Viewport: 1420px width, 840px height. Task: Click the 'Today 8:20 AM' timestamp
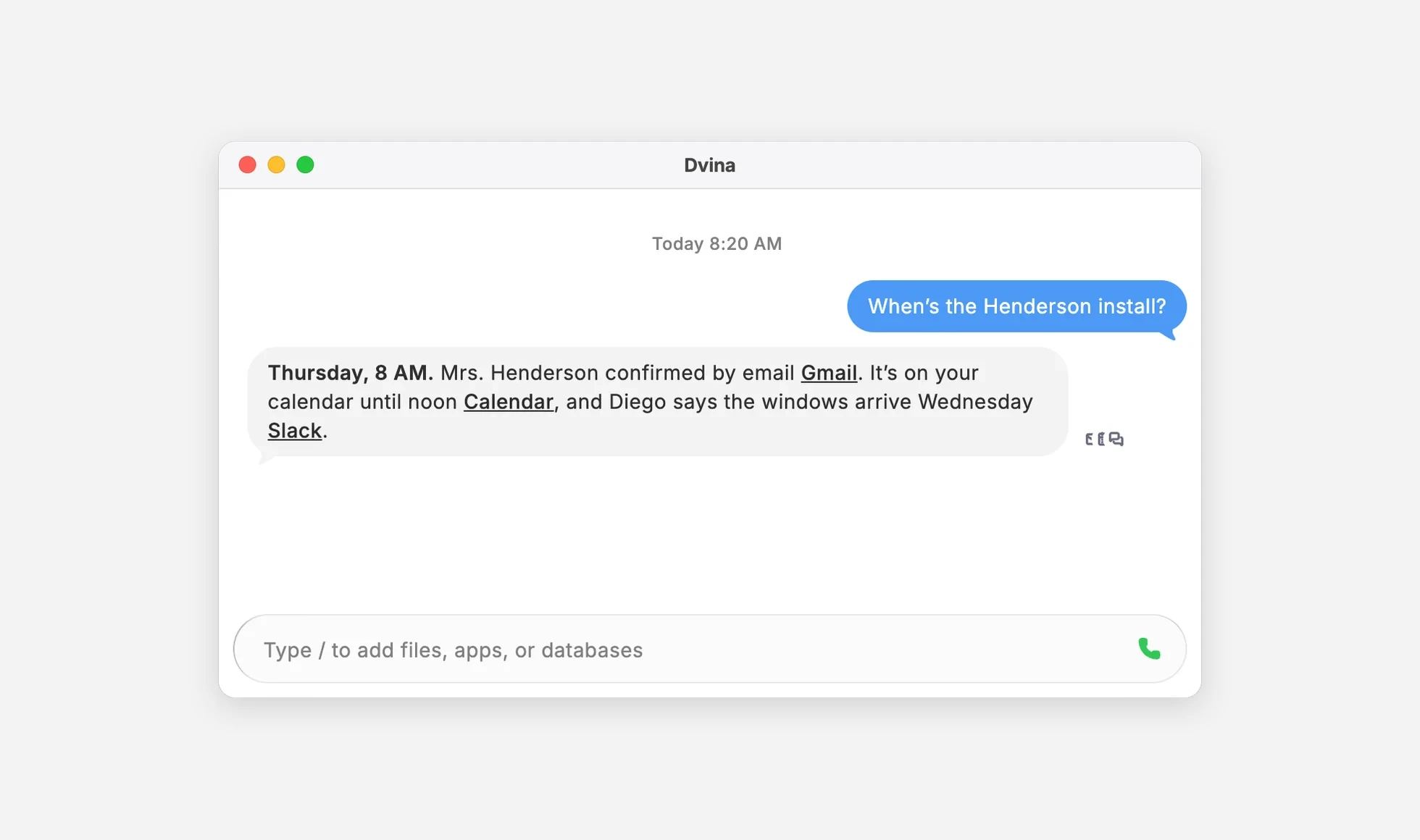717,243
